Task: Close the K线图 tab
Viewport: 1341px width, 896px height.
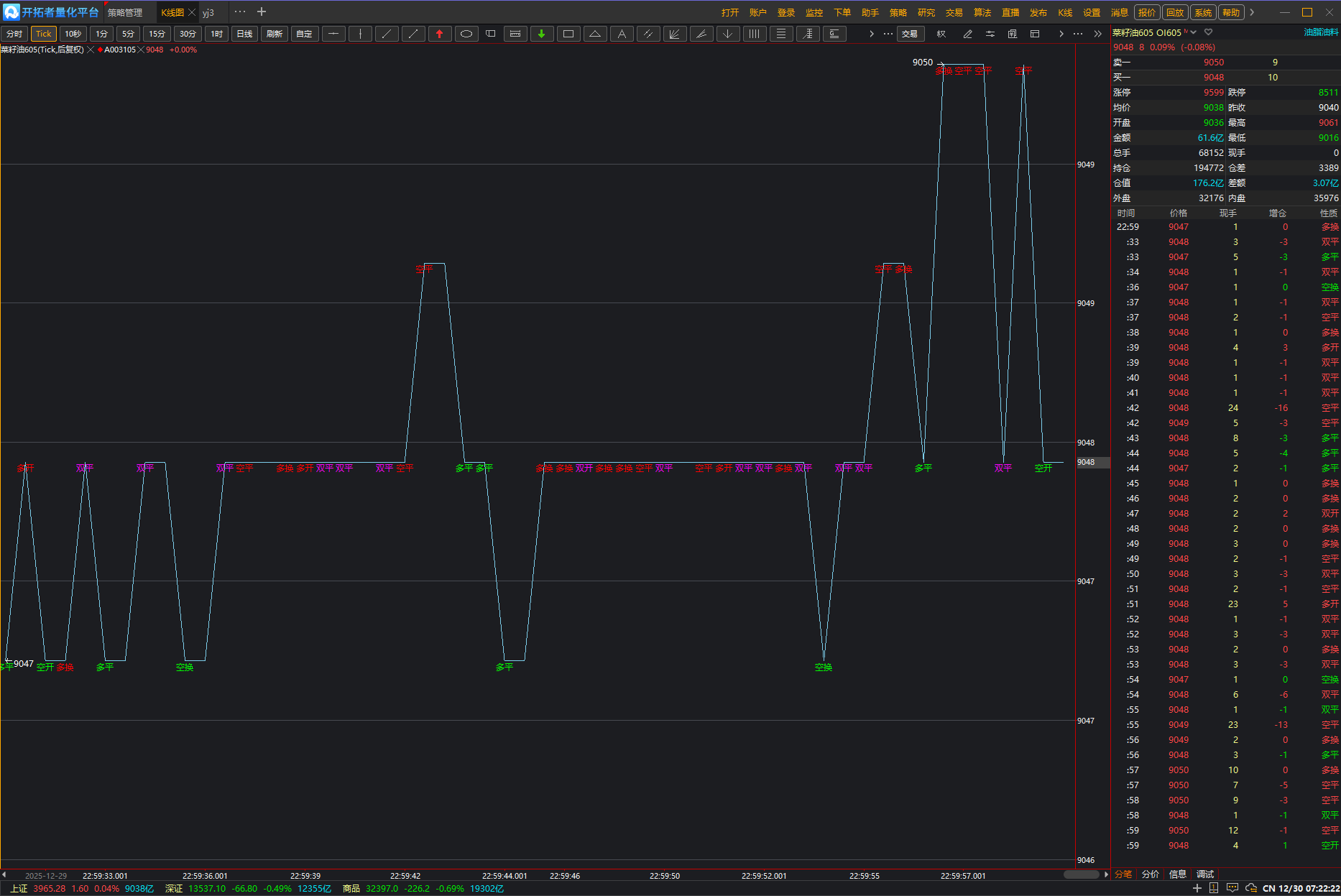Action: pos(192,12)
